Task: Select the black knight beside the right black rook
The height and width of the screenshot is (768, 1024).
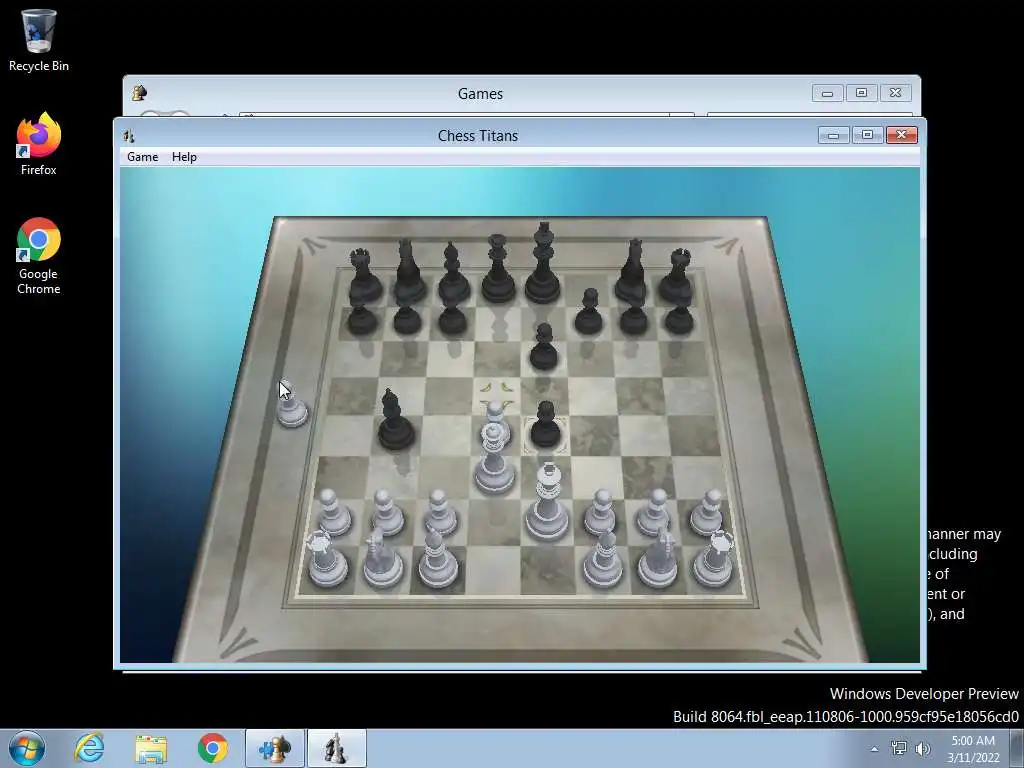Action: [x=631, y=272]
